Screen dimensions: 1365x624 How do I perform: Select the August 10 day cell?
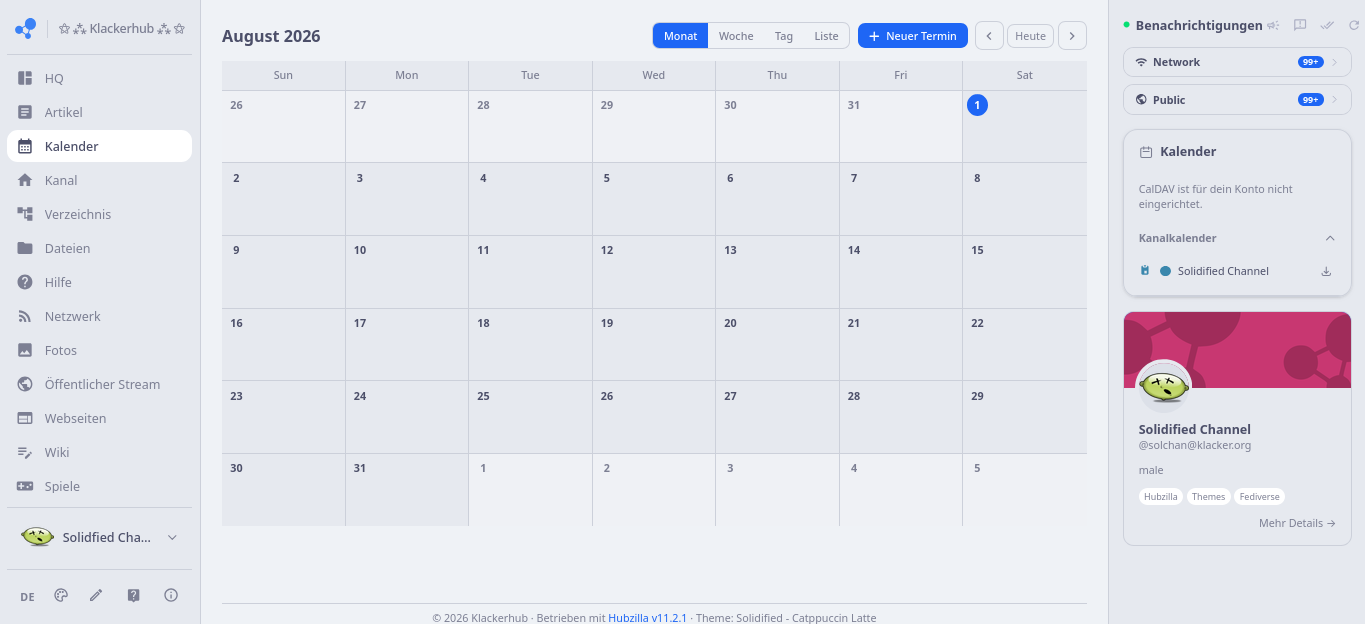click(x=407, y=272)
